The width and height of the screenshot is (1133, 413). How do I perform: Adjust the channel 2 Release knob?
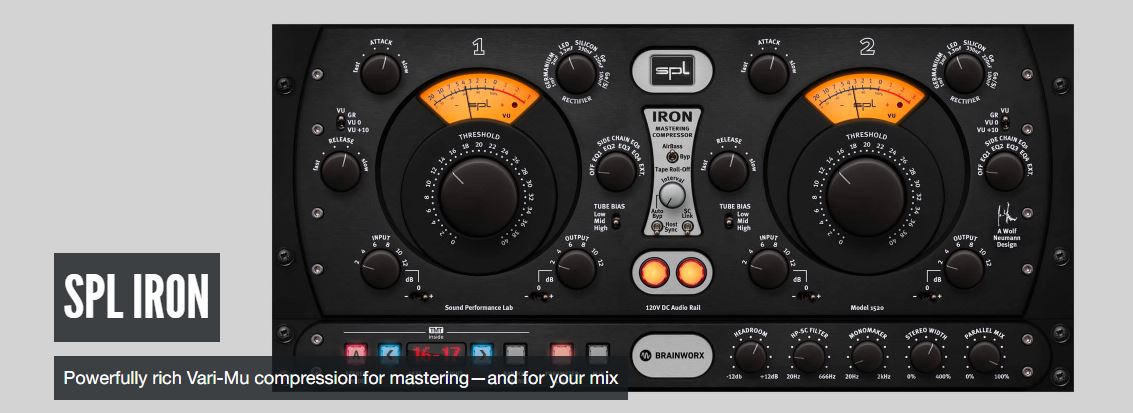point(728,171)
